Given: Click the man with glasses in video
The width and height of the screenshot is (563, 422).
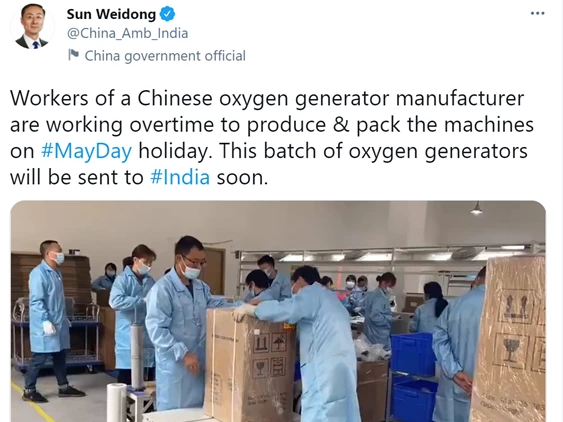Looking at the screenshot, I should (180, 323).
